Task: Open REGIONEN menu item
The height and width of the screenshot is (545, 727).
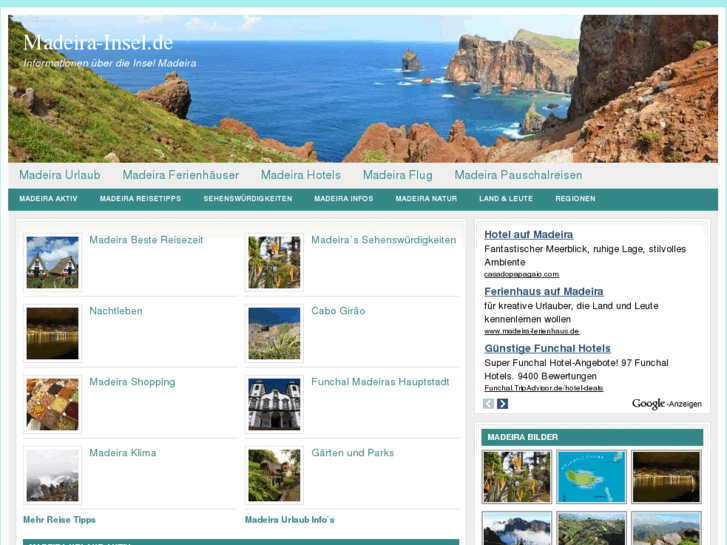Action: (x=575, y=199)
